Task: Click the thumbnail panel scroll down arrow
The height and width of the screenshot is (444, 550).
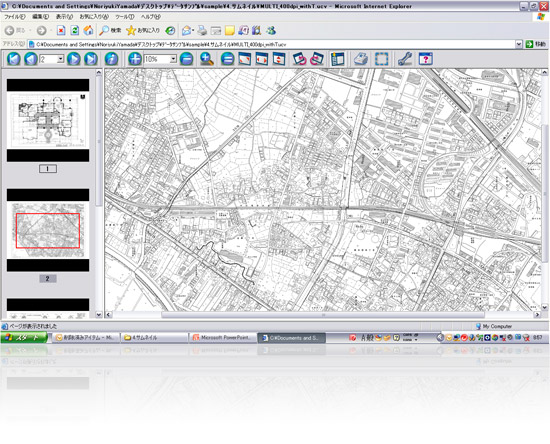Action: coord(99,315)
